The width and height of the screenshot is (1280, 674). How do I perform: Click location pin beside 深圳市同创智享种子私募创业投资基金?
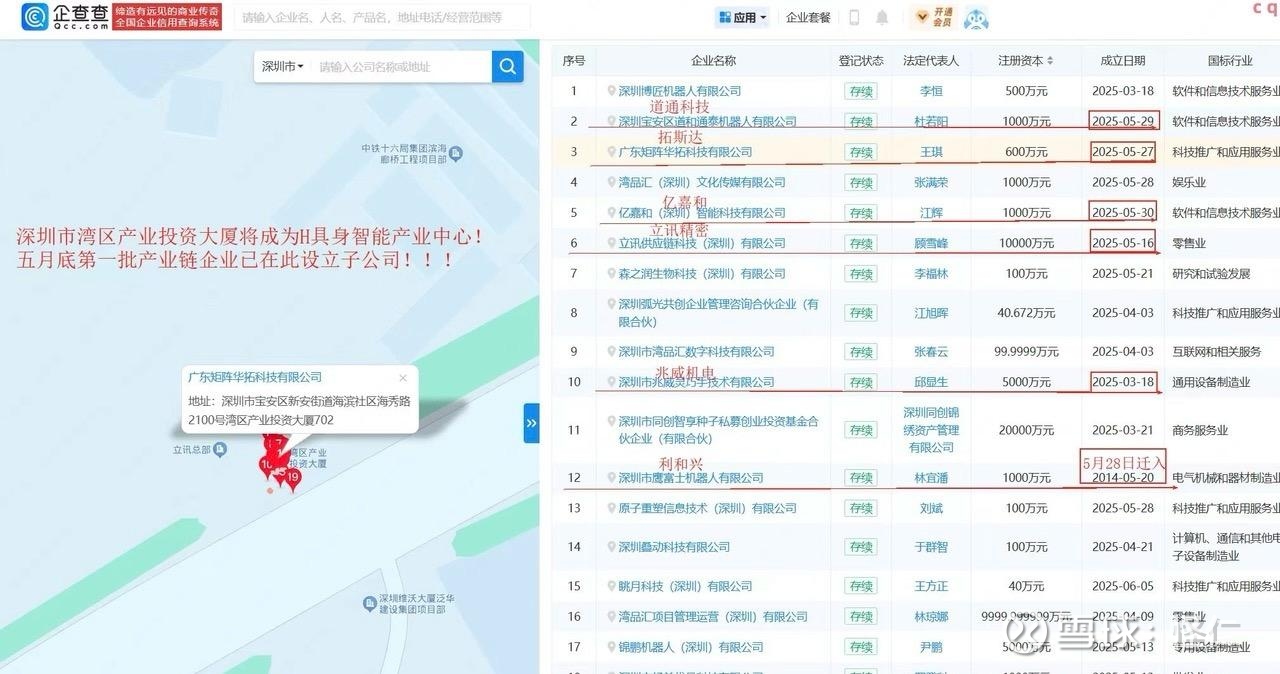pyautogui.click(x=611, y=422)
